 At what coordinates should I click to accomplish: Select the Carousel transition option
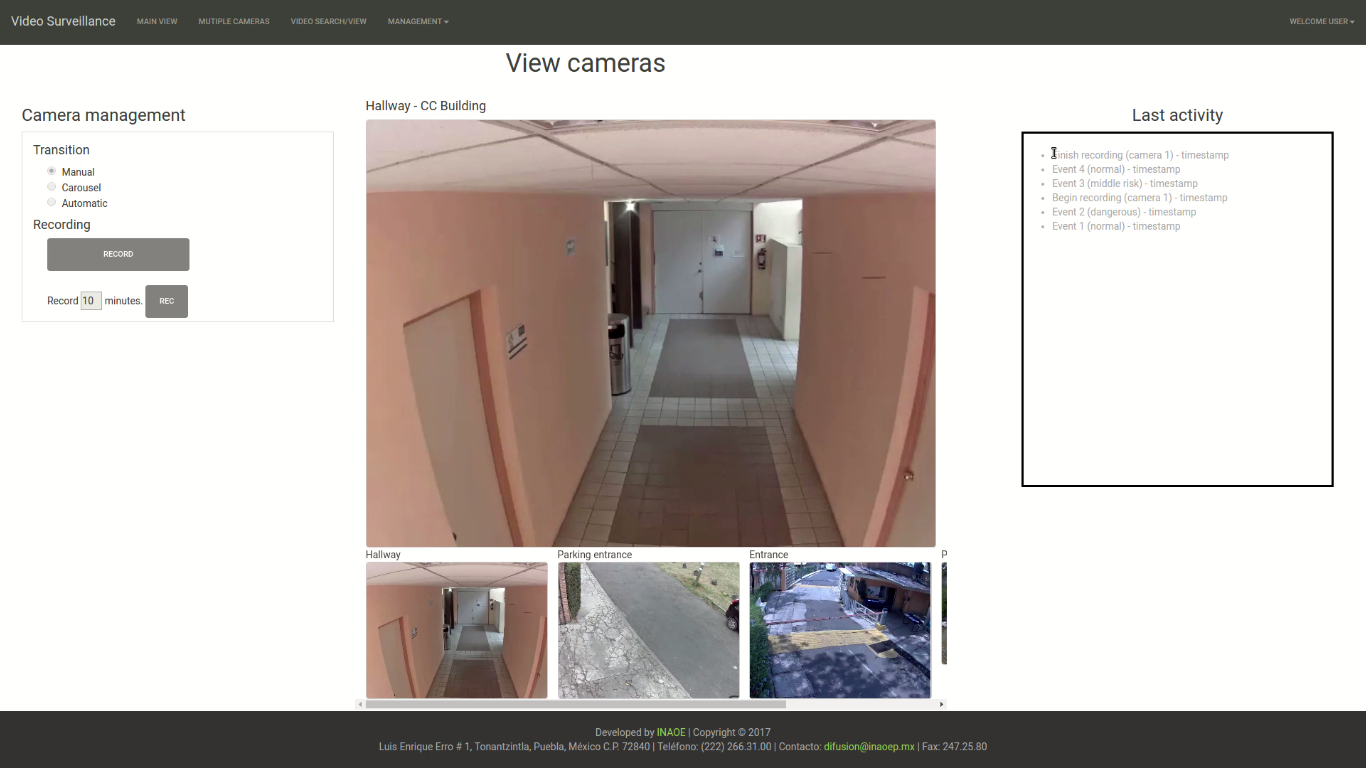point(52,187)
